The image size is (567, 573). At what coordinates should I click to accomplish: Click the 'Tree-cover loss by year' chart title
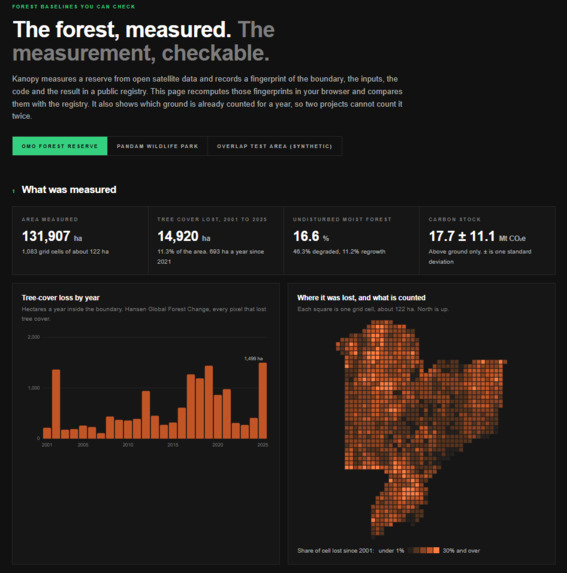(x=61, y=298)
